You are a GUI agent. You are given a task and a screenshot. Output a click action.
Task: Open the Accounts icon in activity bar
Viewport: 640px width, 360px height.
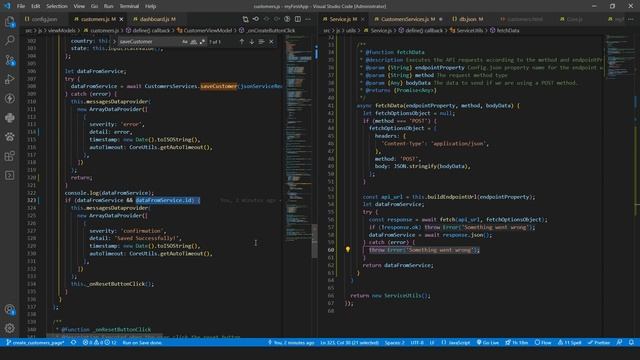point(10,309)
